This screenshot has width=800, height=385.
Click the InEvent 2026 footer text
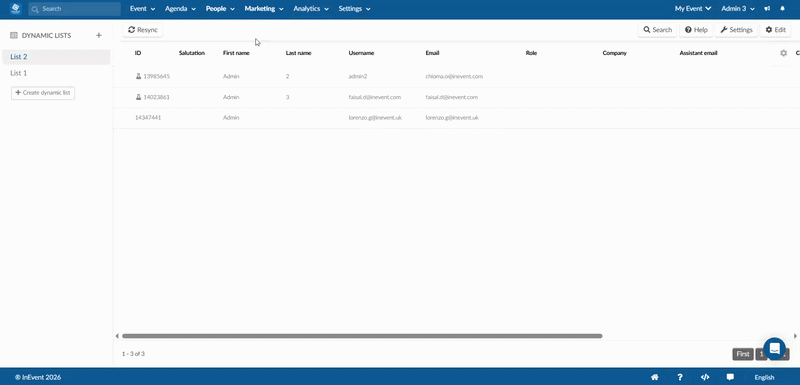[x=38, y=377]
